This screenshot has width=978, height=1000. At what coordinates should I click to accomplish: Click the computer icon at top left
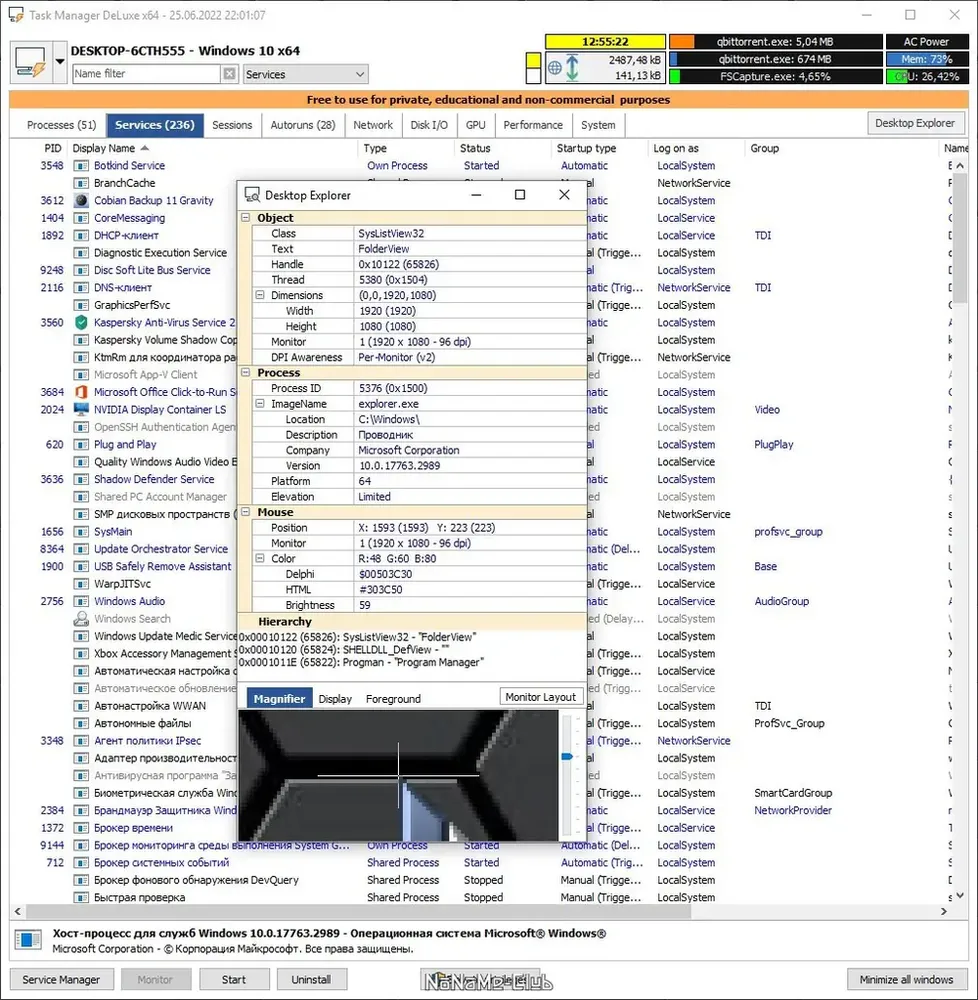tap(30, 62)
